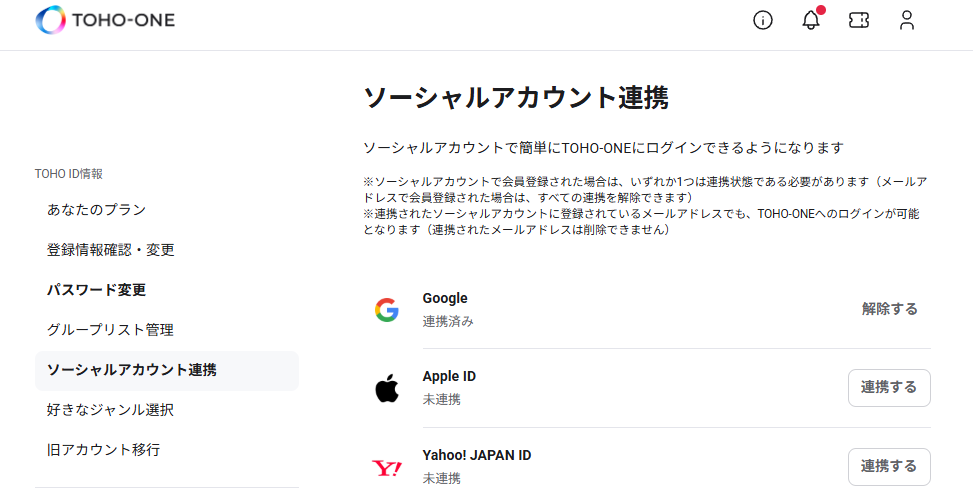The image size is (973, 495).
Task: Open the notifications bell
Action: coord(811,20)
